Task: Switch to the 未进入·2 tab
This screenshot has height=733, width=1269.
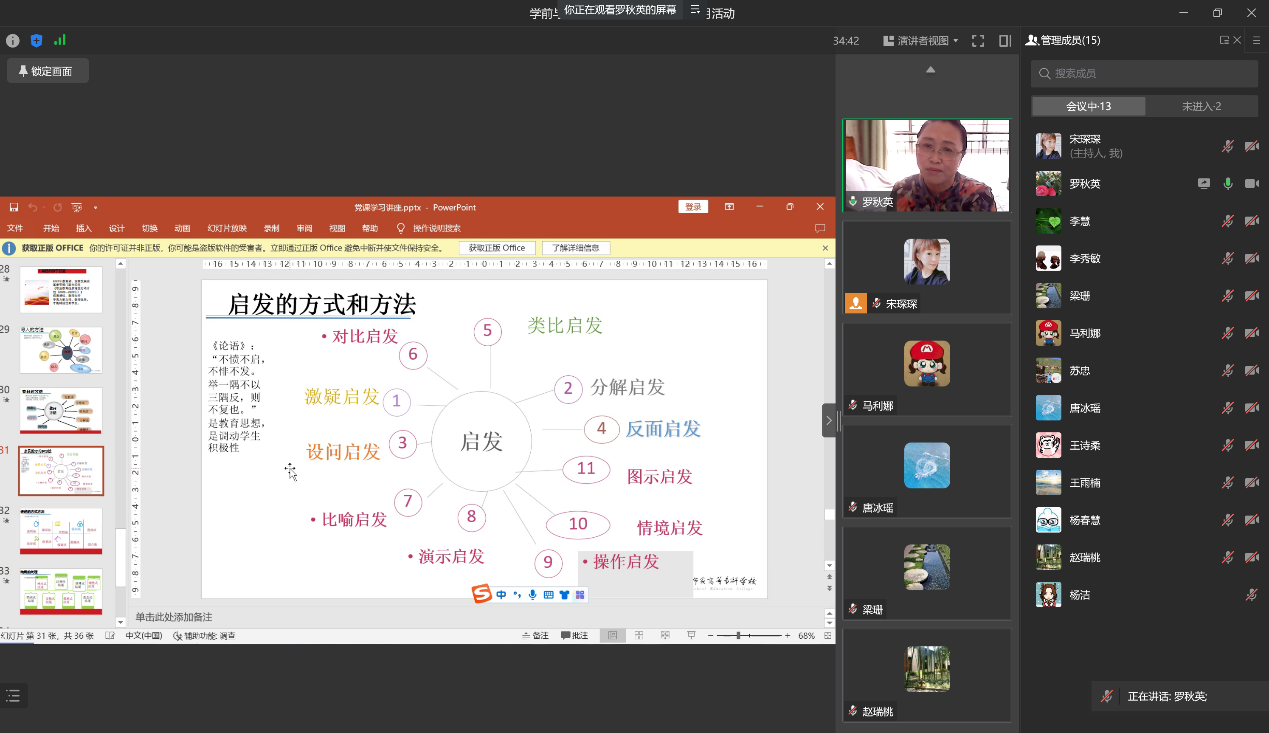Action: pos(1201,106)
